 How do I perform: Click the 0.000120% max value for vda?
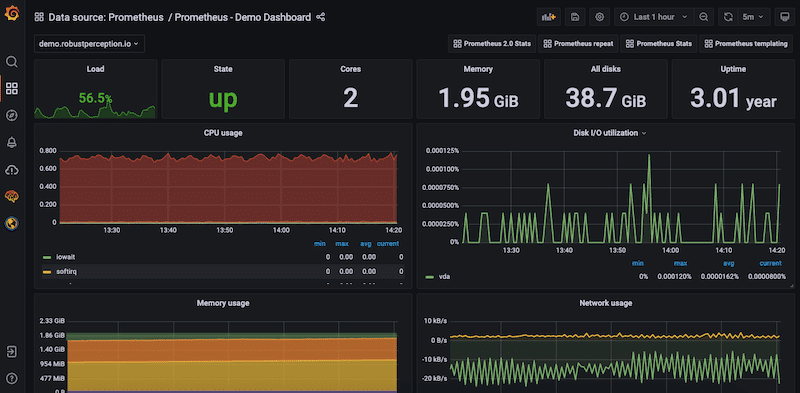[673, 277]
